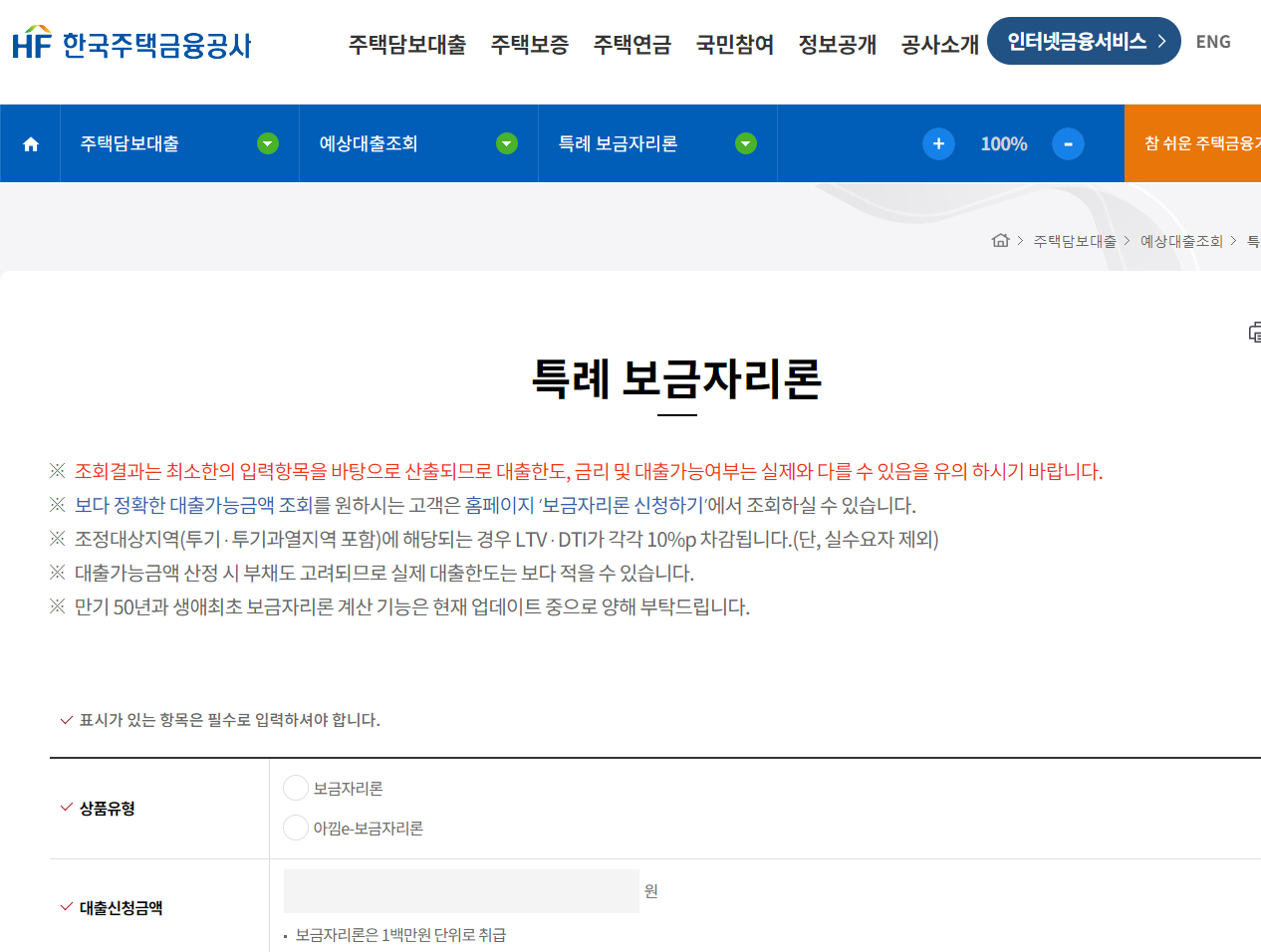Image resolution: width=1261 pixels, height=952 pixels.
Task: Expand the 예상대출조회 dropdown menu
Action: 507,143
